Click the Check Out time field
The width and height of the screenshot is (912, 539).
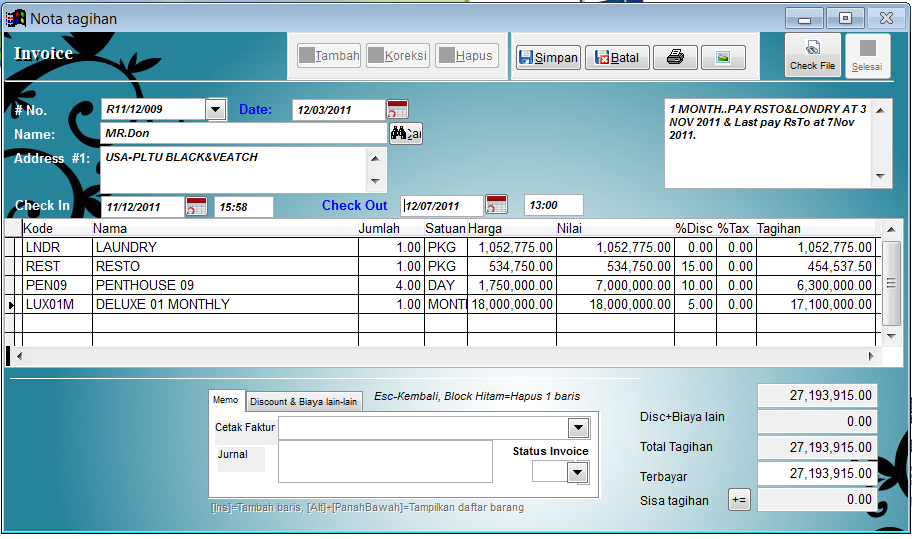(x=553, y=206)
